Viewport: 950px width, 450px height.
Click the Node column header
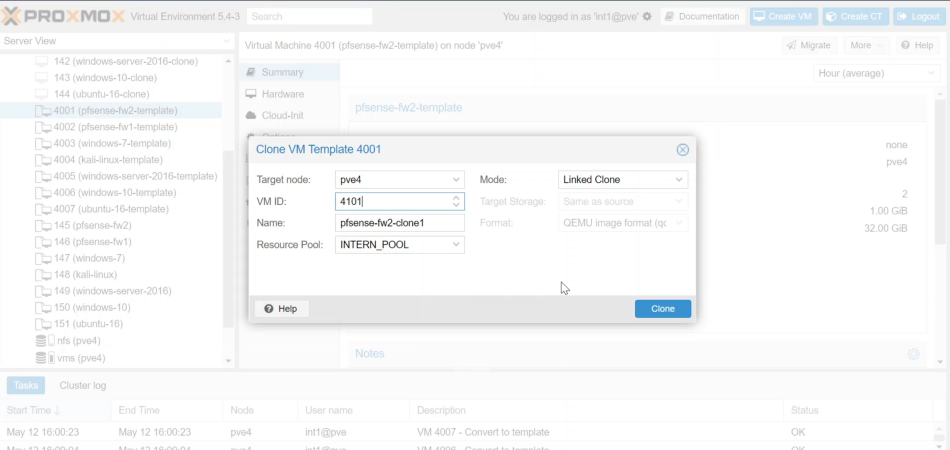click(x=260, y=410)
